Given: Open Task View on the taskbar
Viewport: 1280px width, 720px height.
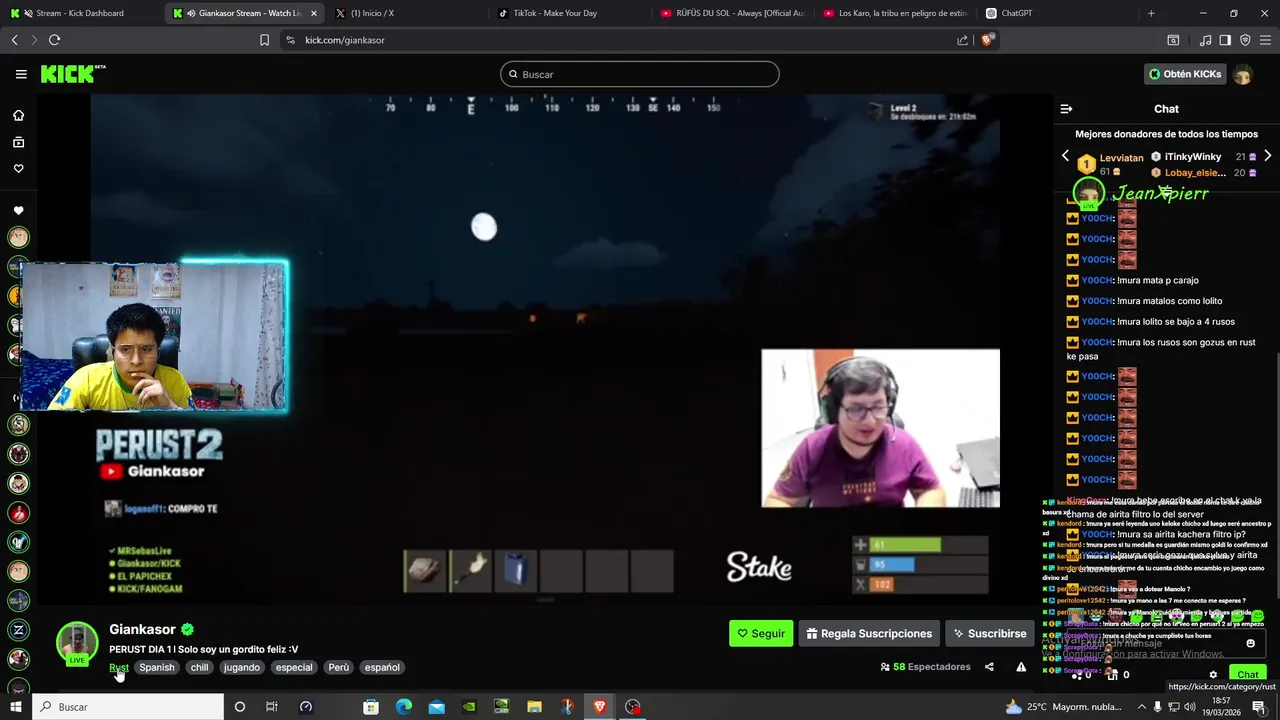Looking at the screenshot, I should (x=271, y=707).
